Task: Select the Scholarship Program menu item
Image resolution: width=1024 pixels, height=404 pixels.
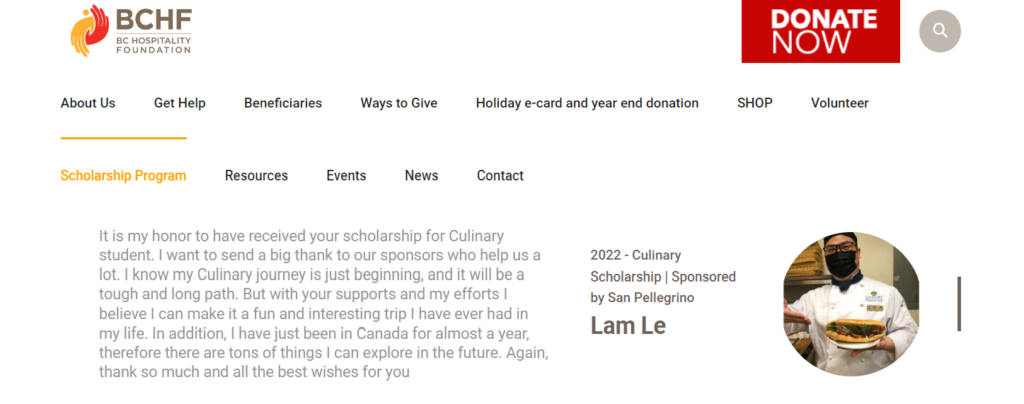Action: point(123,176)
